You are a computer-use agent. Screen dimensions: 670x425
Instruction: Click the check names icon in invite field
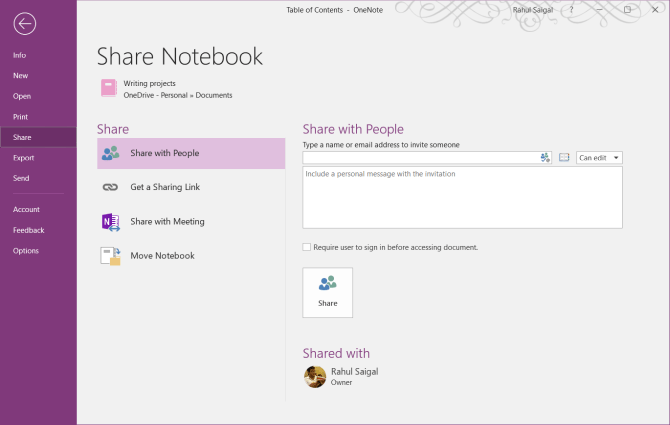click(x=545, y=158)
